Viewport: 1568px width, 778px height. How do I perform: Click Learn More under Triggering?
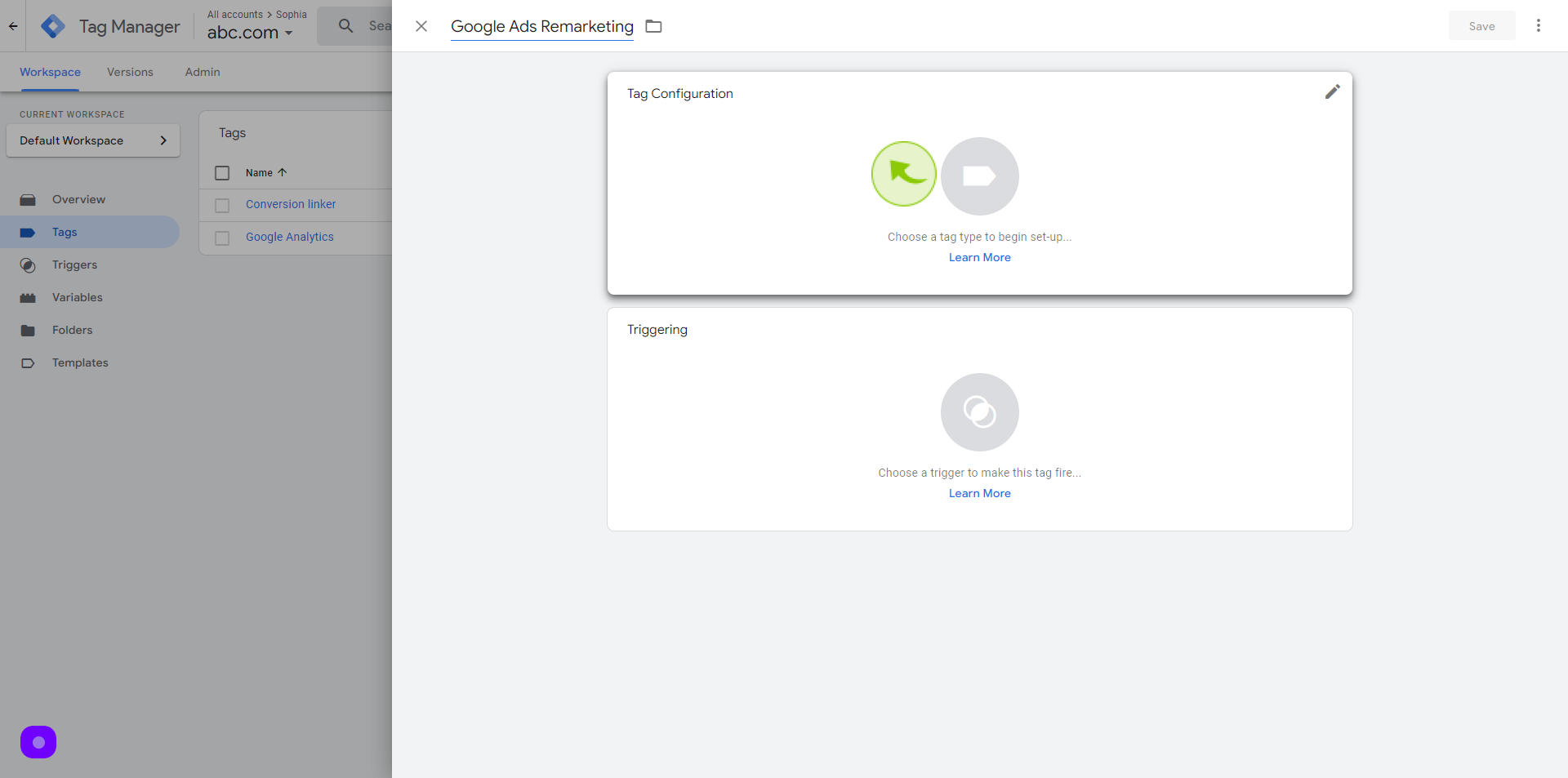[980, 493]
